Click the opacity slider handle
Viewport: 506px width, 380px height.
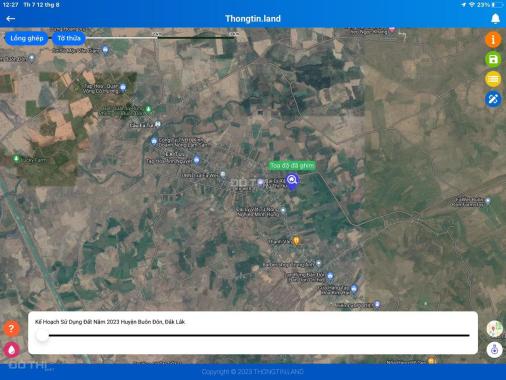42,335
